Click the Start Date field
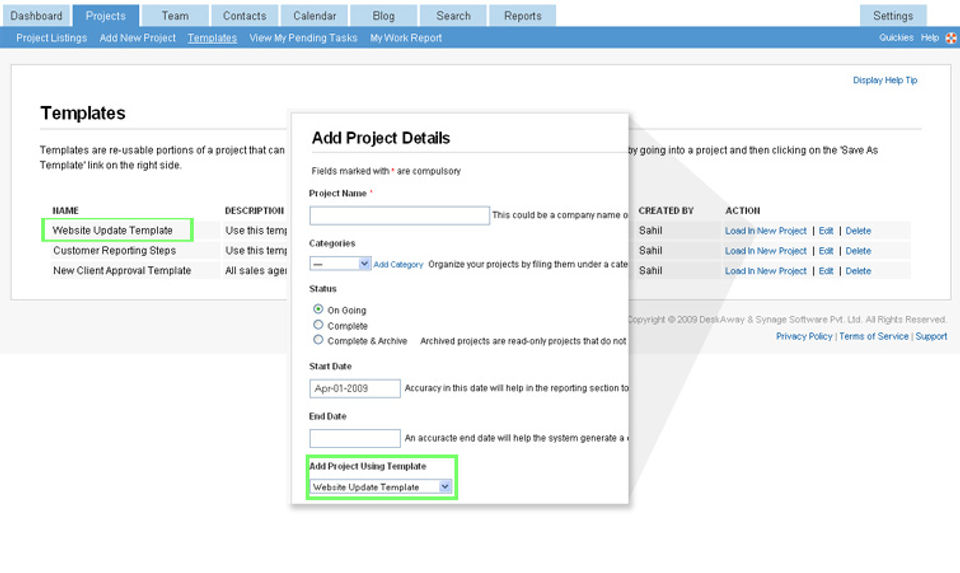 coord(355,388)
